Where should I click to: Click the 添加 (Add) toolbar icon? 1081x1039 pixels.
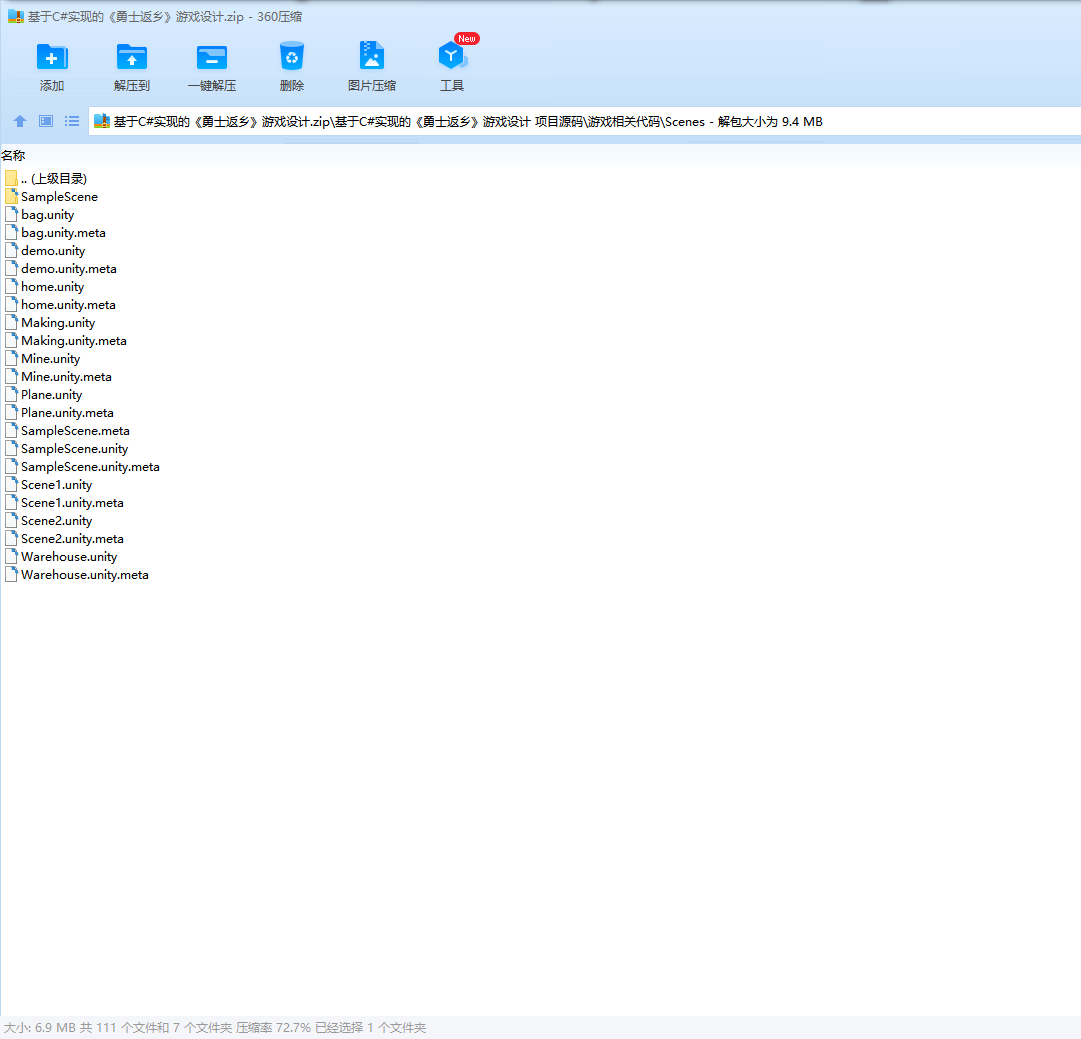tap(52, 57)
